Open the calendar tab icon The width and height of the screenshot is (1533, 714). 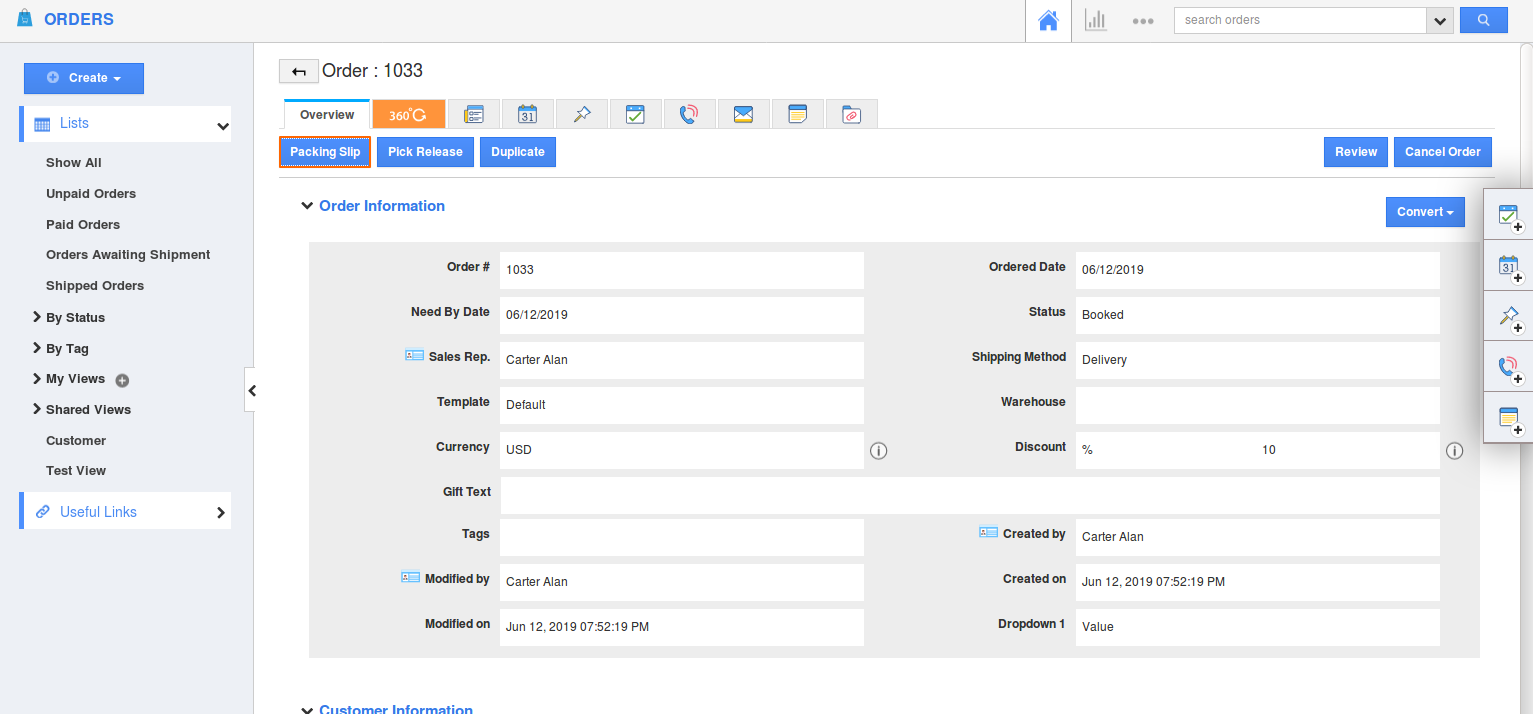point(527,114)
